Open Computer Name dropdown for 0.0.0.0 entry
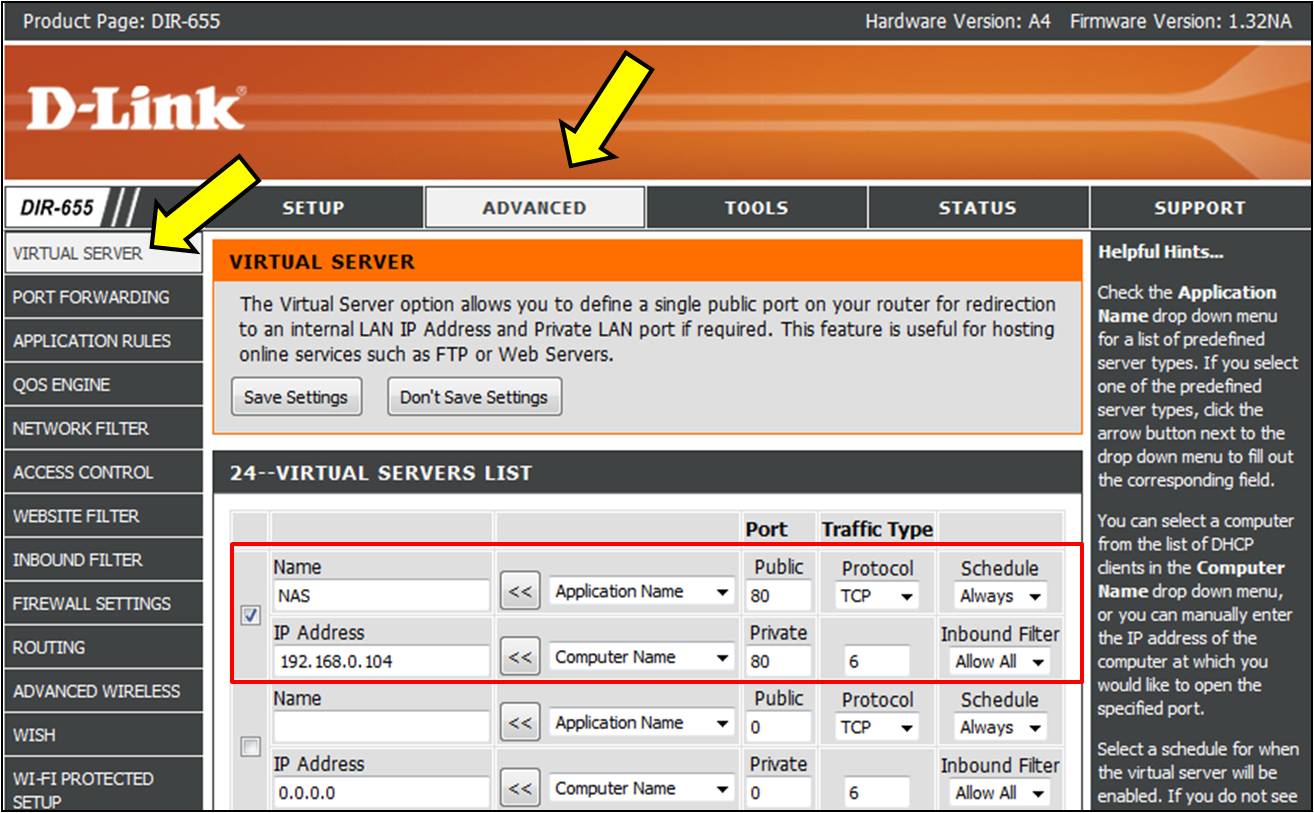The width and height of the screenshot is (1314, 813). pyautogui.click(x=643, y=789)
